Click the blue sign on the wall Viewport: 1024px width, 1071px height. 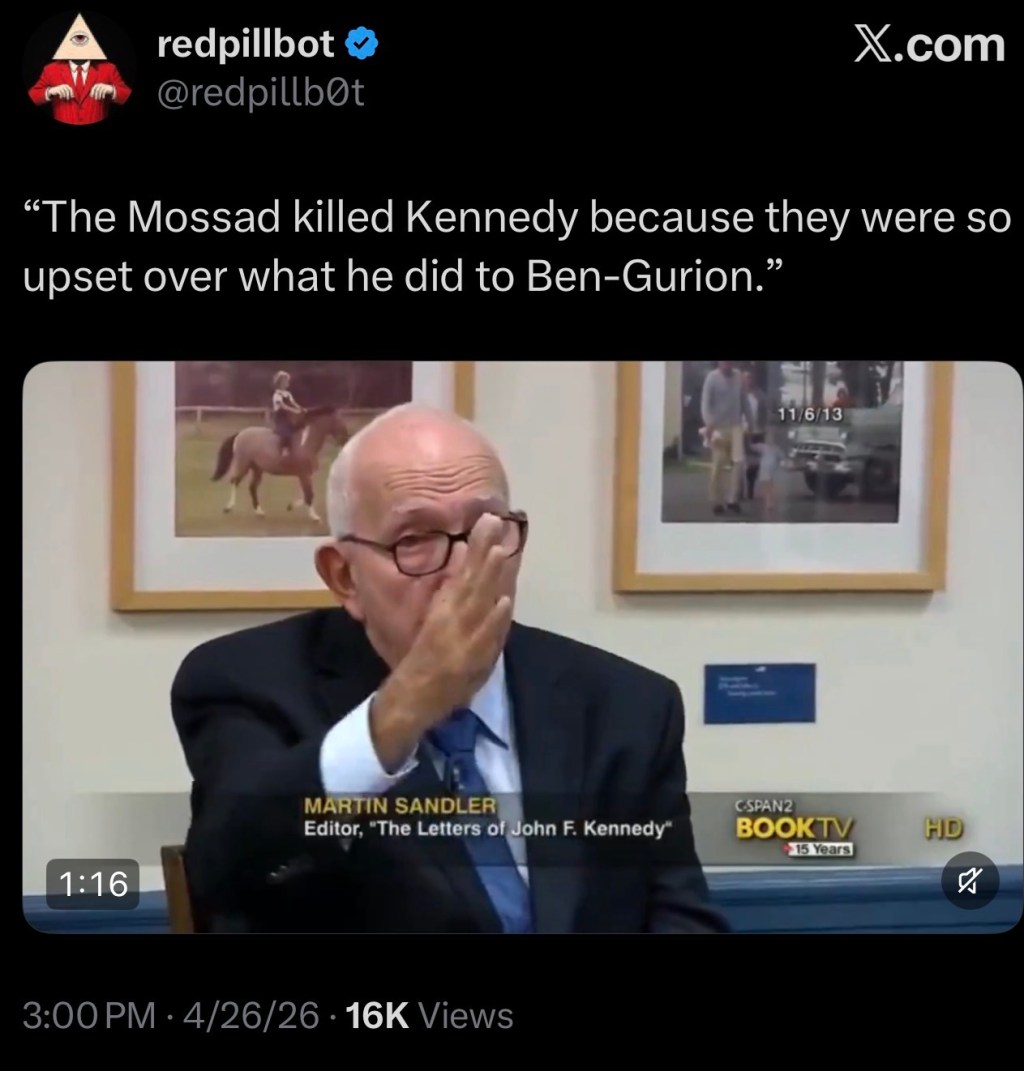pyautogui.click(x=760, y=693)
